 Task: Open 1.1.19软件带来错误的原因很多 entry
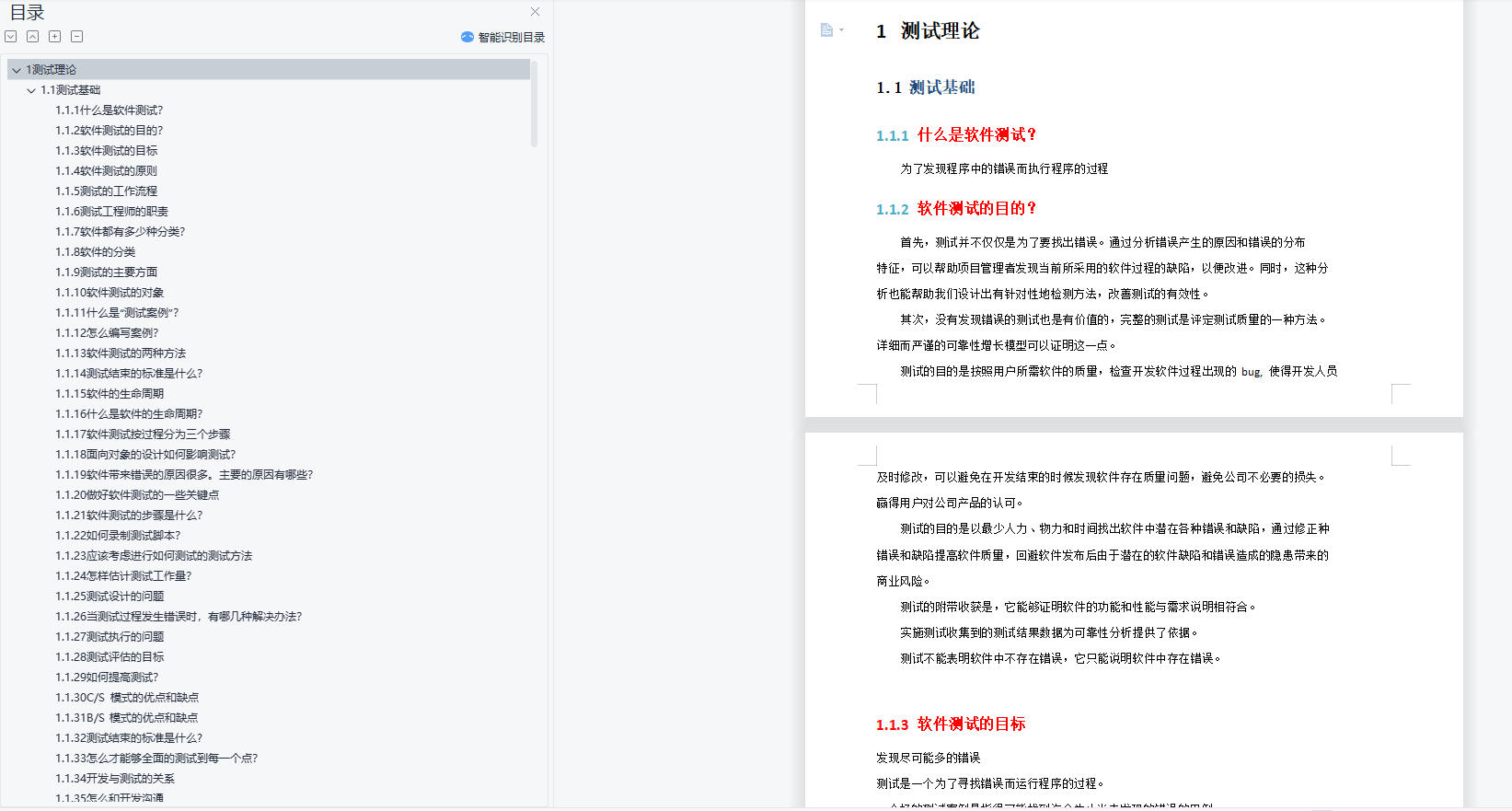pos(184,475)
